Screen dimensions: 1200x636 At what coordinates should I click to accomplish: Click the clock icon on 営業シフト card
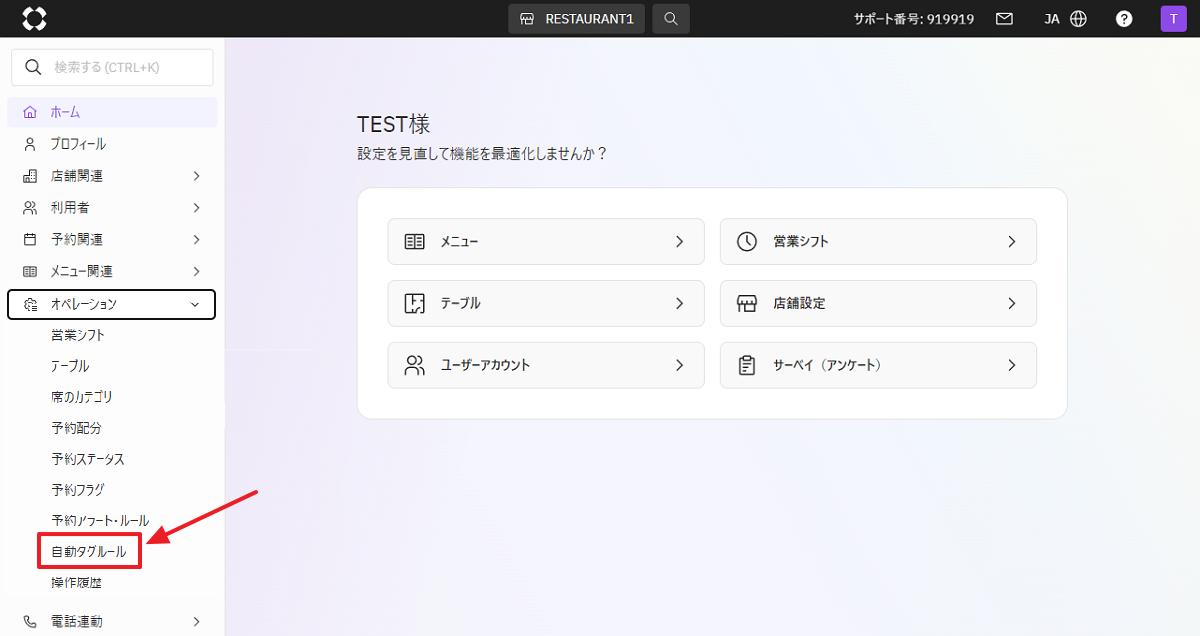click(747, 241)
